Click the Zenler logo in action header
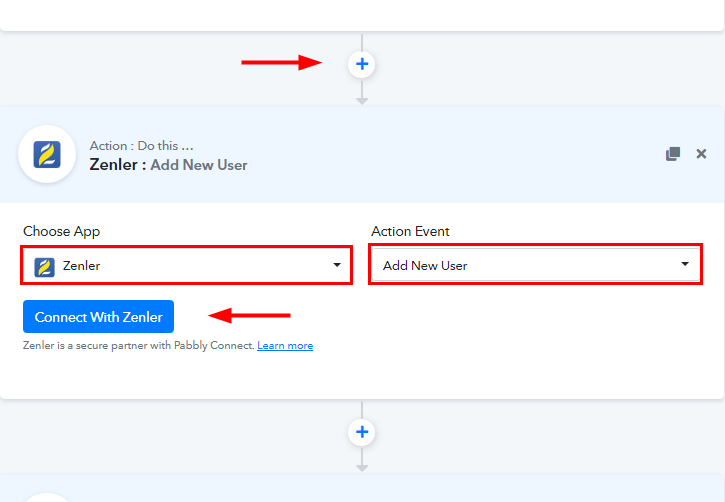This screenshot has width=725, height=502. pos(47,154)
